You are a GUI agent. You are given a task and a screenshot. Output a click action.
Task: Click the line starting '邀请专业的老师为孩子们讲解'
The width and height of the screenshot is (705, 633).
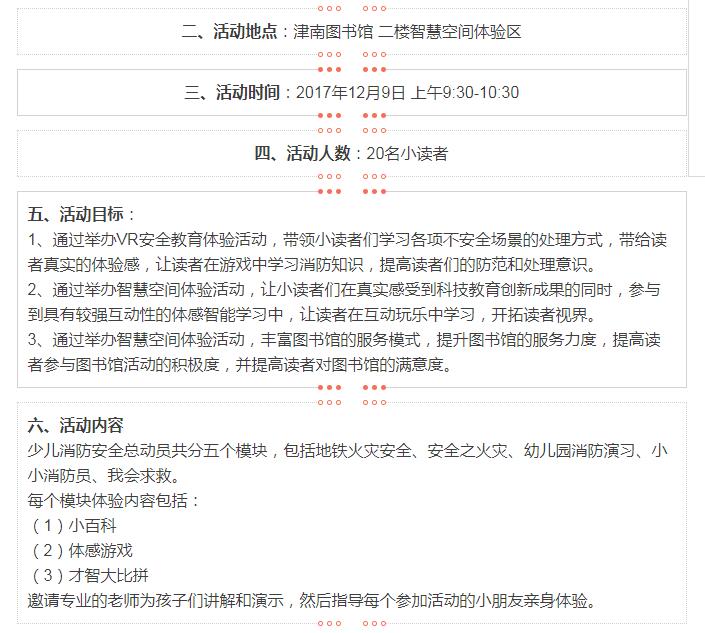[x=312, y=601]
